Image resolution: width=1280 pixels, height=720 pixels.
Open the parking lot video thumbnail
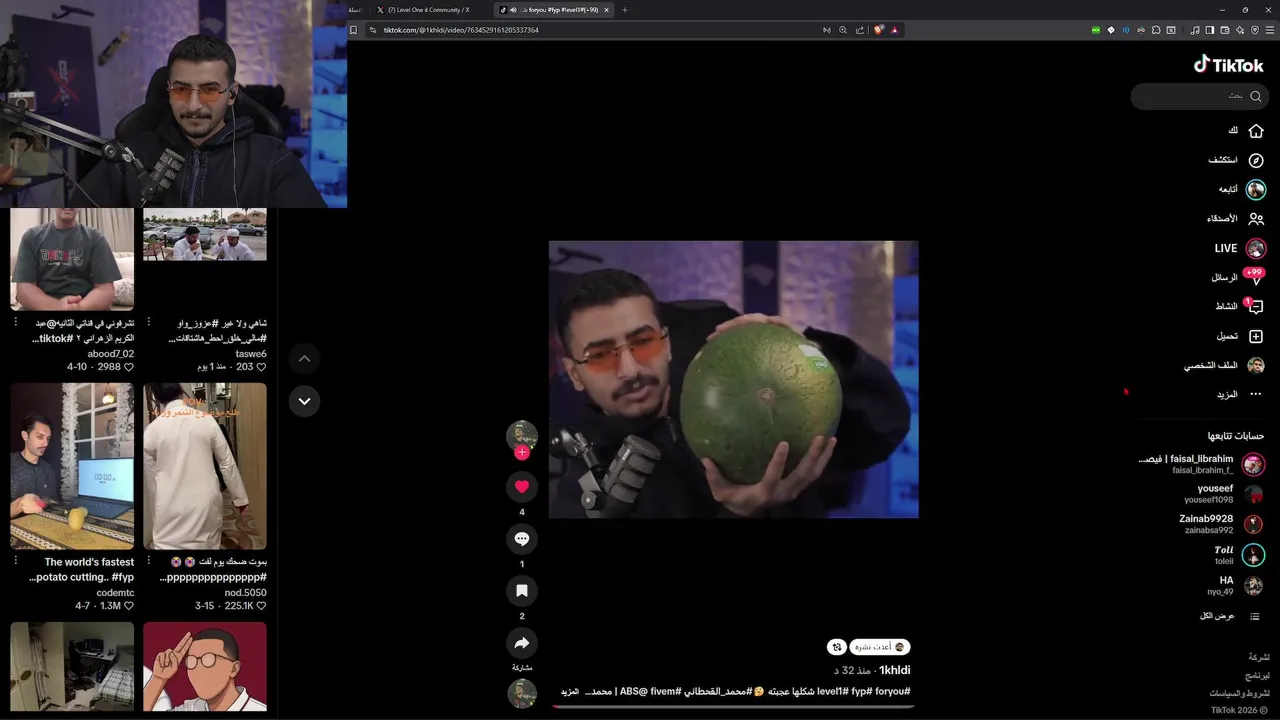[x=205, y=234]
